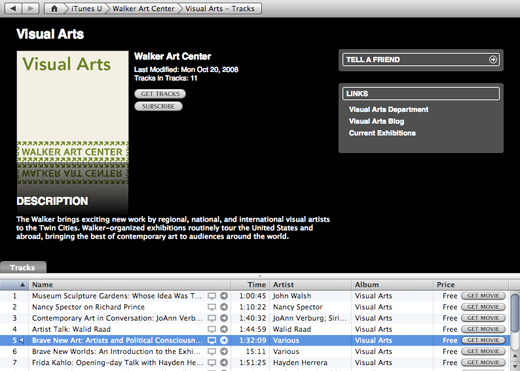This screenshot has width=520, height=371.
Task: Click video icon for Frida Kahlo track
Action: tap(212, 363)
